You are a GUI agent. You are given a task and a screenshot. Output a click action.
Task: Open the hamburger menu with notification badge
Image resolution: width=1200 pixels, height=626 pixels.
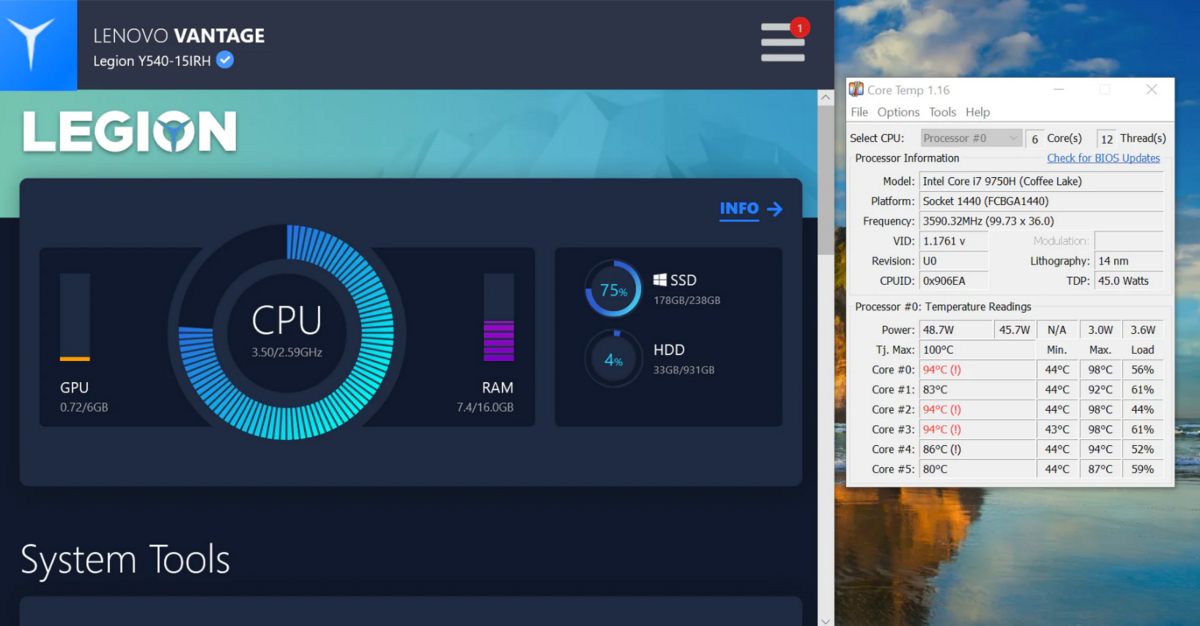[x=782, y=43]
